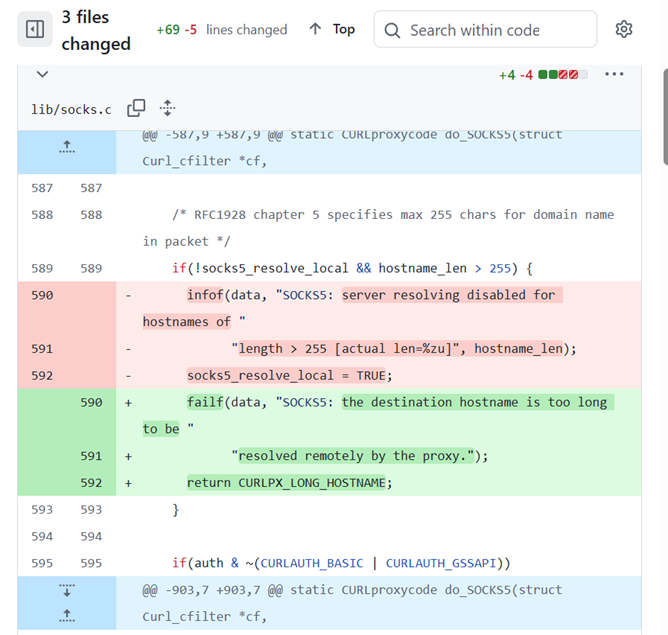The width and height of the screenshot is (668, 635).
Task: Jump to Top of the page
Action: (x=343, y=30)
